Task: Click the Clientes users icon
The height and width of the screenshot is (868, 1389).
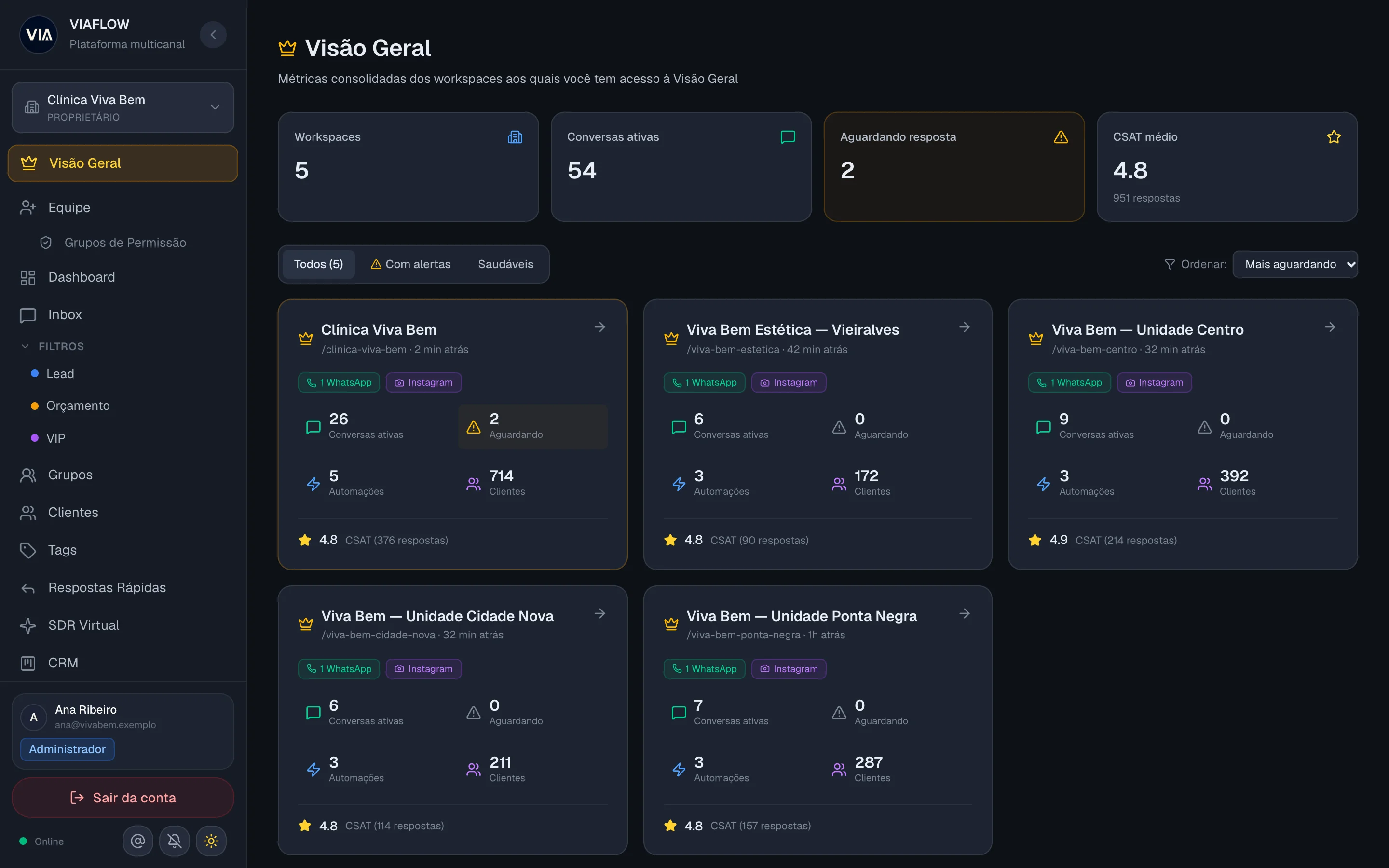Action: point(27,513)
